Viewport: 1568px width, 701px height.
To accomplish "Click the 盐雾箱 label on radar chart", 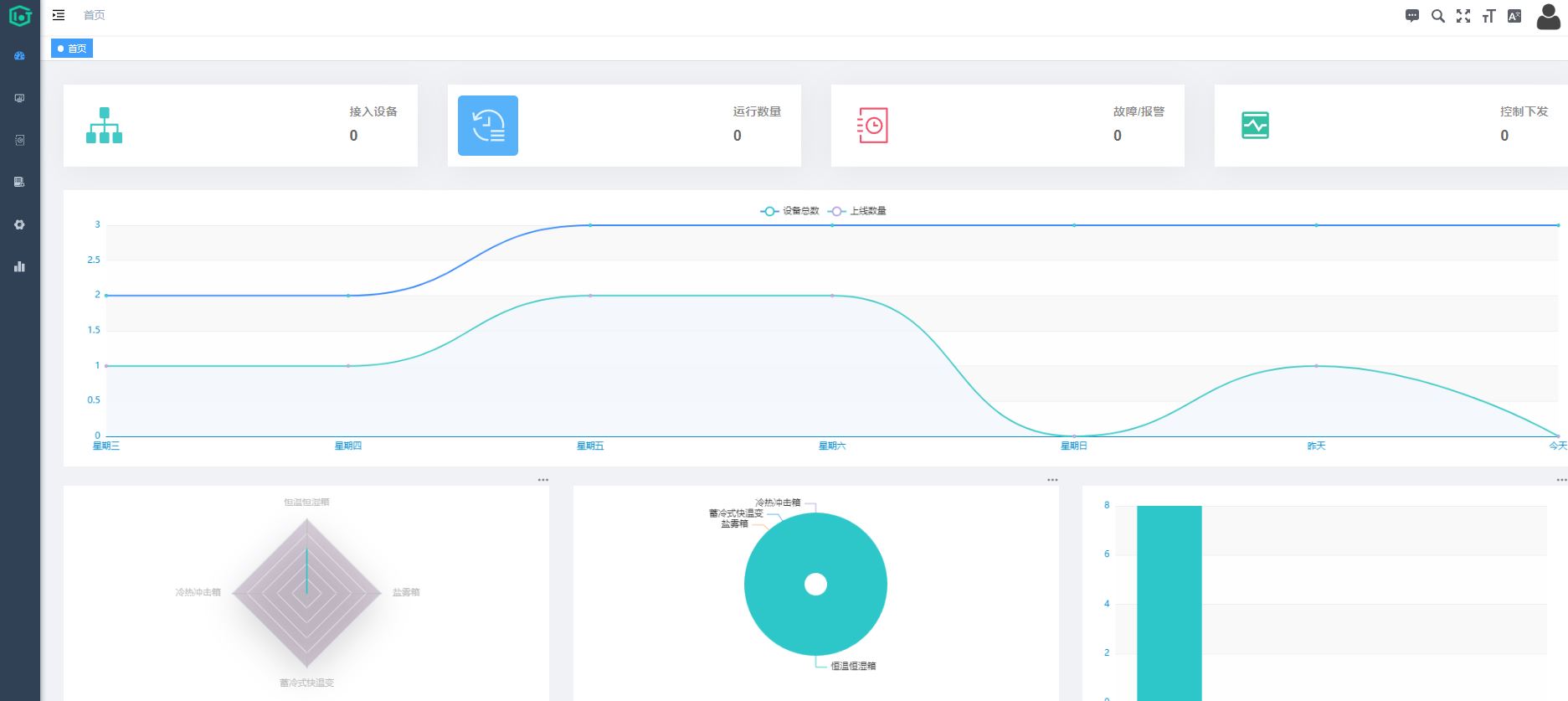I will point(406,592).
